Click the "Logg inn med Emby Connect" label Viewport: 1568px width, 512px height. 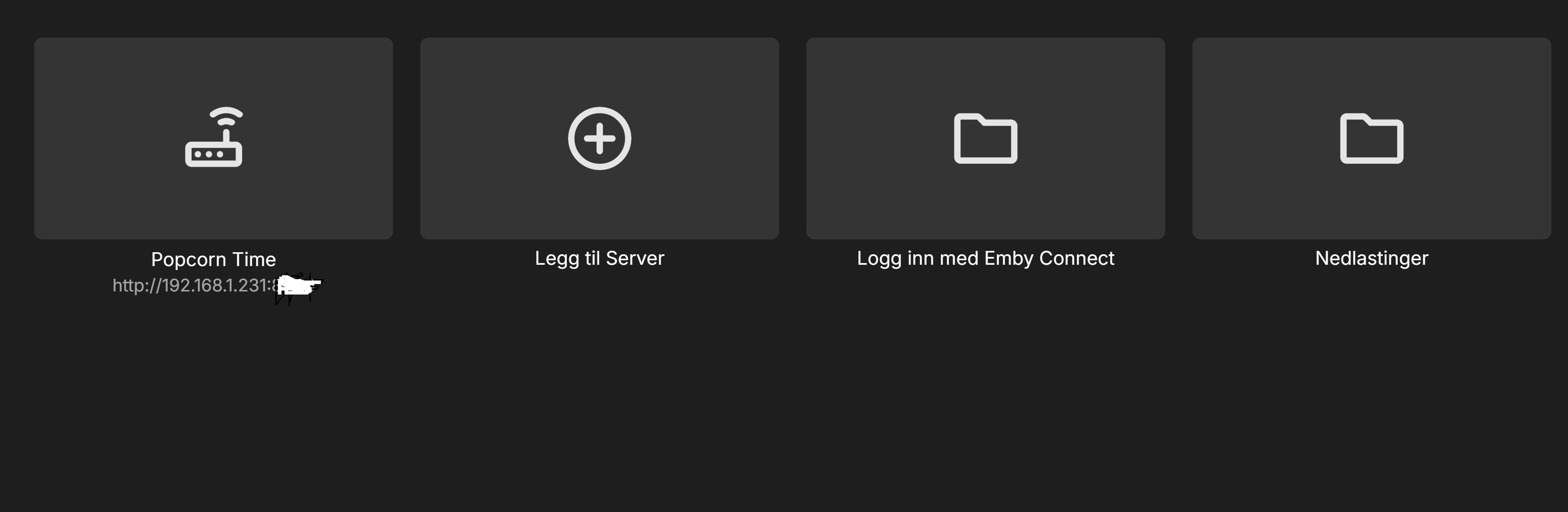[x=985, y=258]
